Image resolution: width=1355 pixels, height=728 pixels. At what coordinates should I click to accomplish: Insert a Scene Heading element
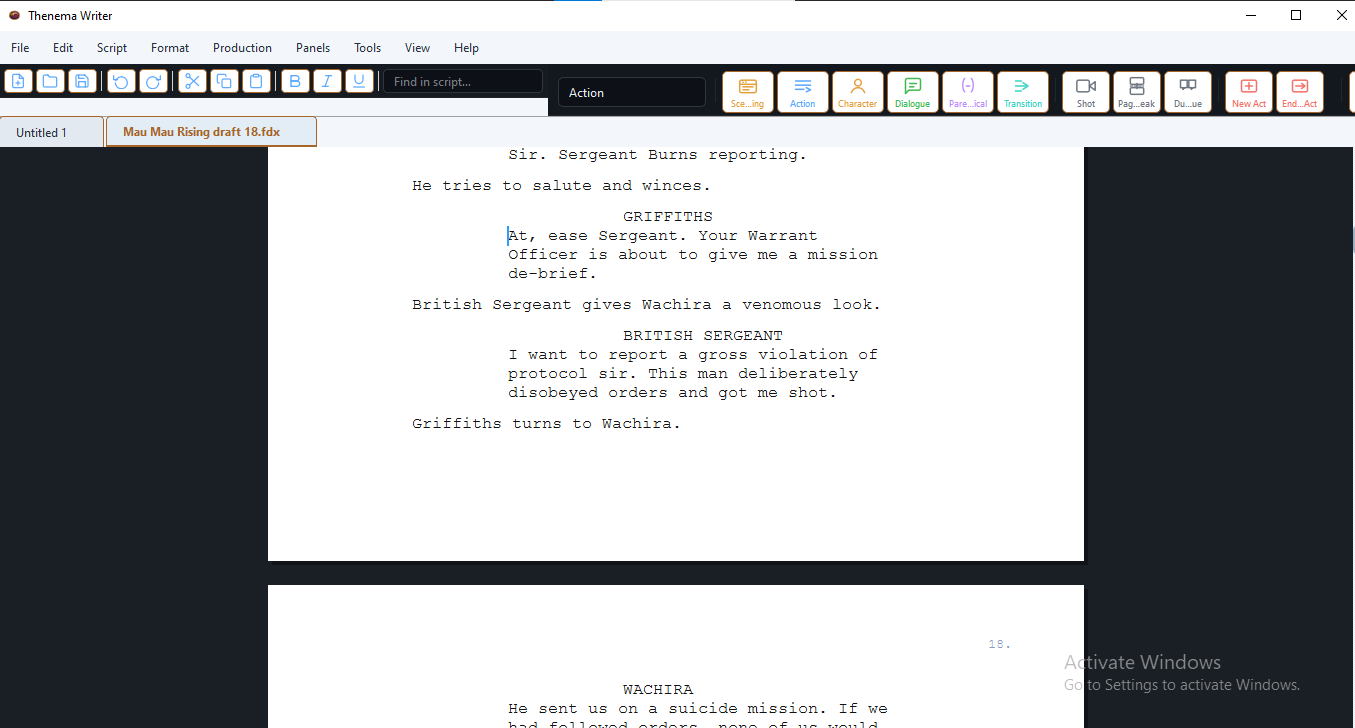click(748, 92)
